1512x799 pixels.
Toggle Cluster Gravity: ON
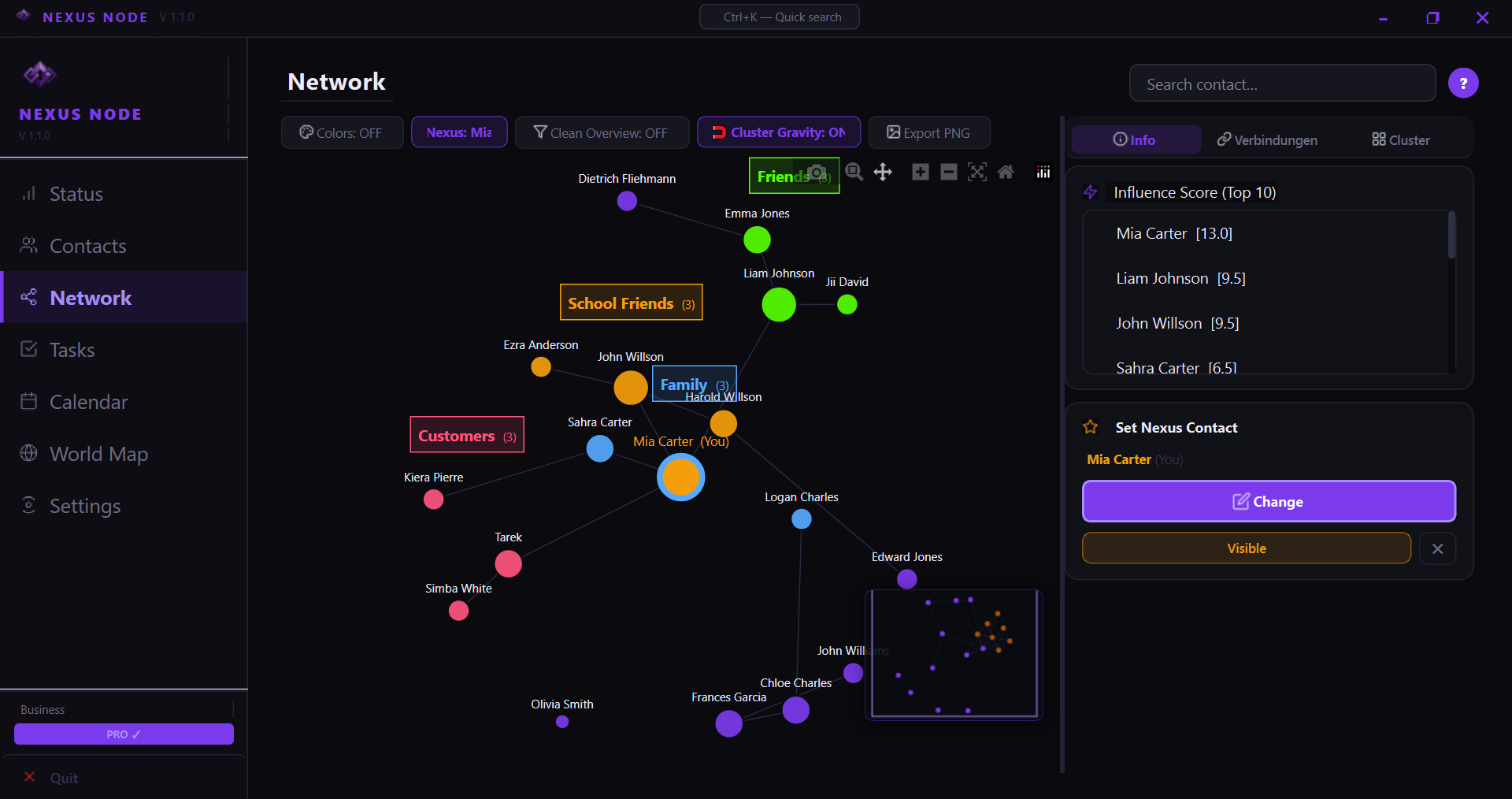[x=779, y=132]
